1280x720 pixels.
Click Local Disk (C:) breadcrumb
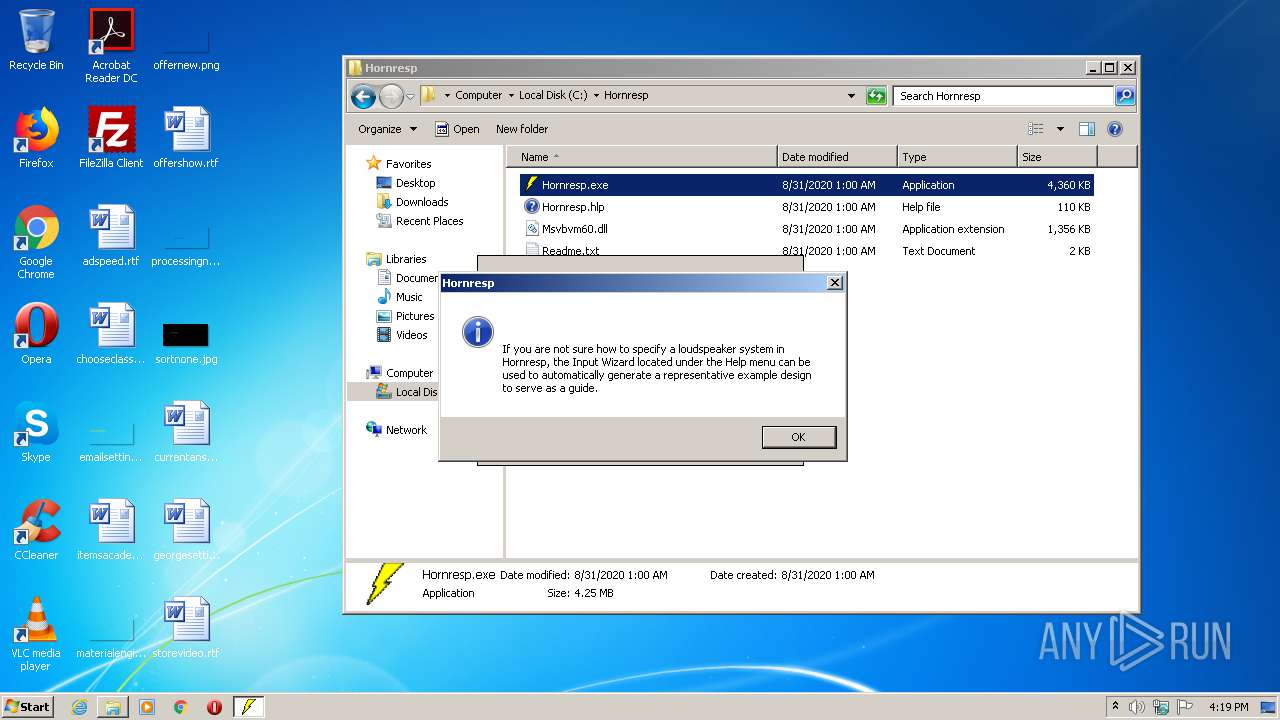tap(552, 96)
